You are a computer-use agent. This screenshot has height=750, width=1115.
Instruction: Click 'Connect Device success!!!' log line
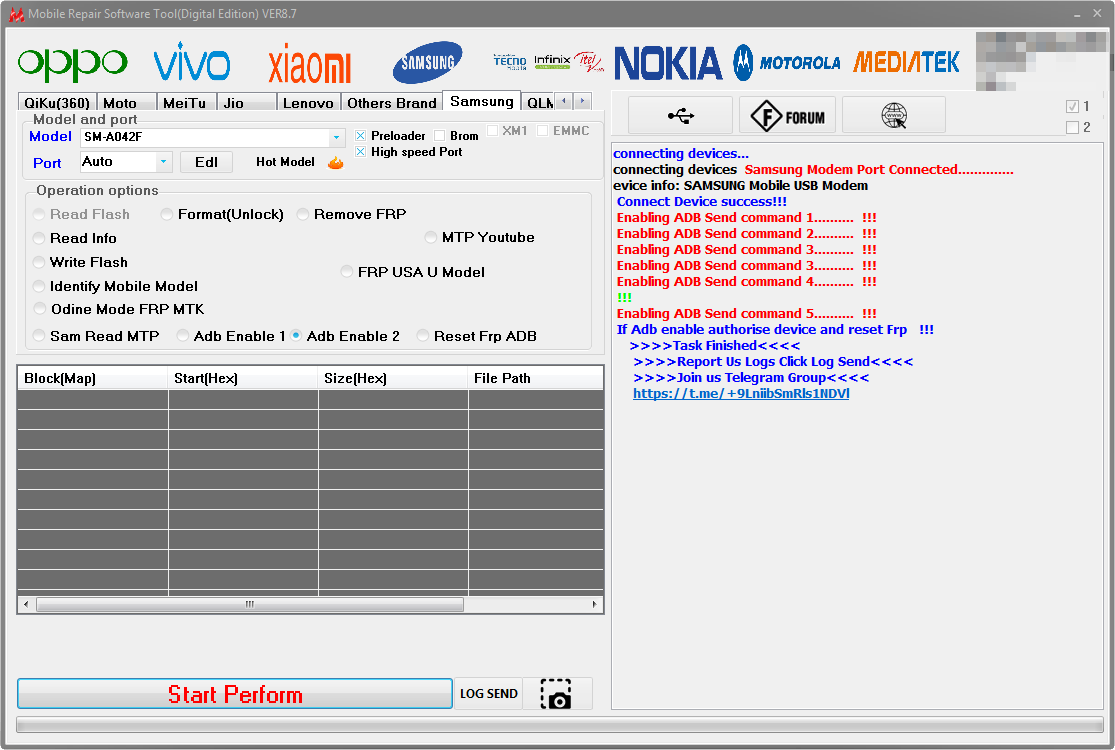click(x=701, y=201)
